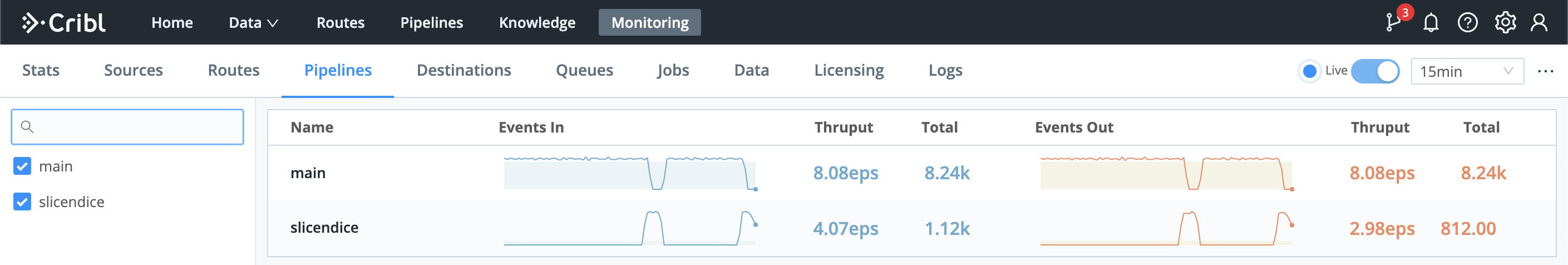Open the help question mark icon

(x=1467, y=23)
